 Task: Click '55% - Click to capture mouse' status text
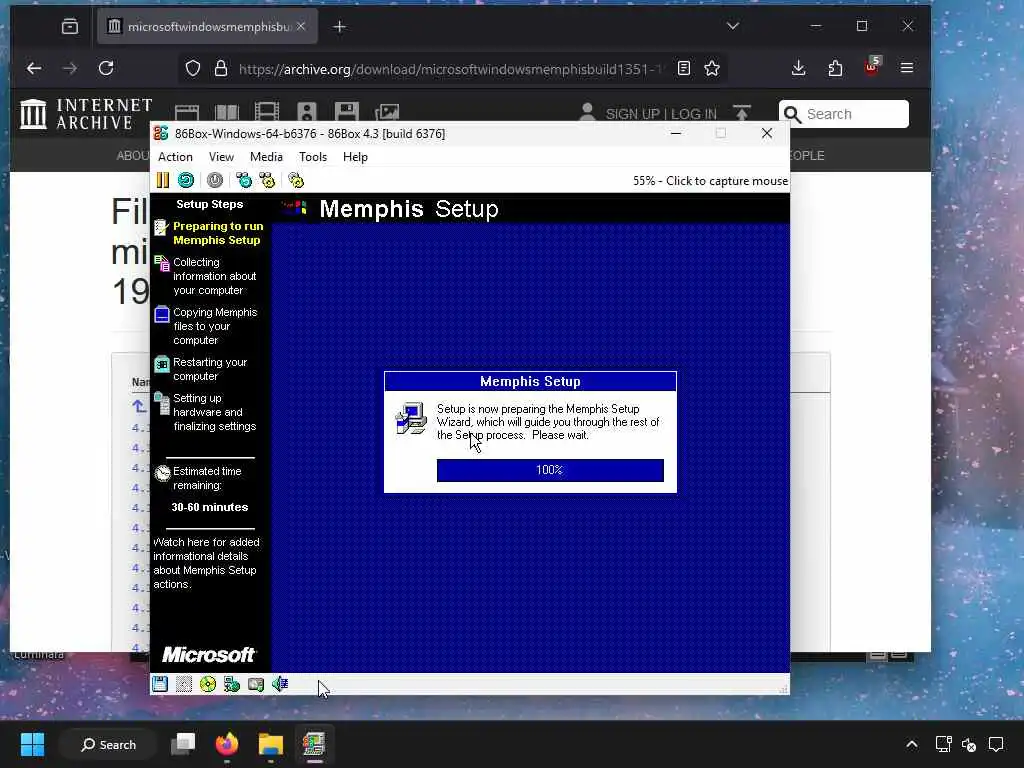click(710, 181)
